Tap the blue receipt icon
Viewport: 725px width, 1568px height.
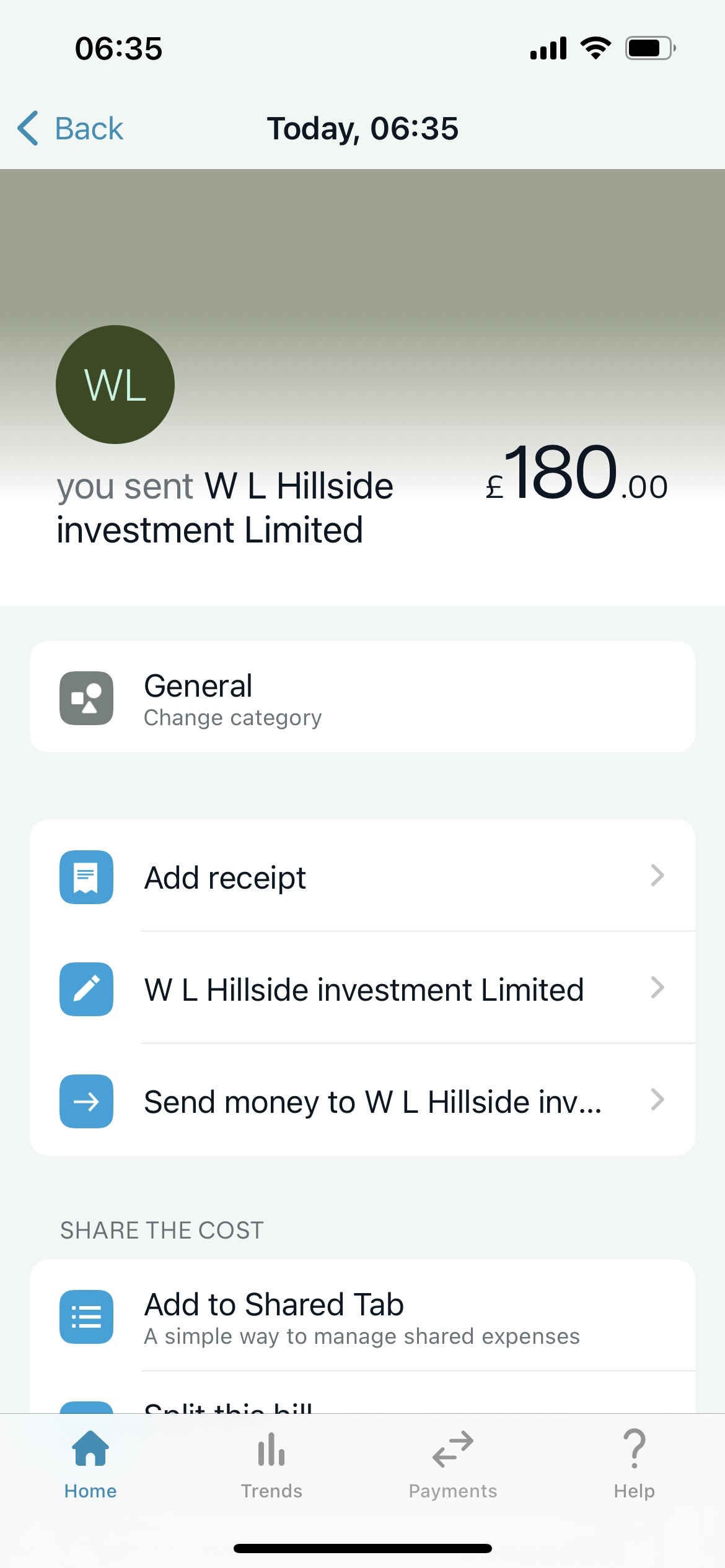click(x=86, y=877)
